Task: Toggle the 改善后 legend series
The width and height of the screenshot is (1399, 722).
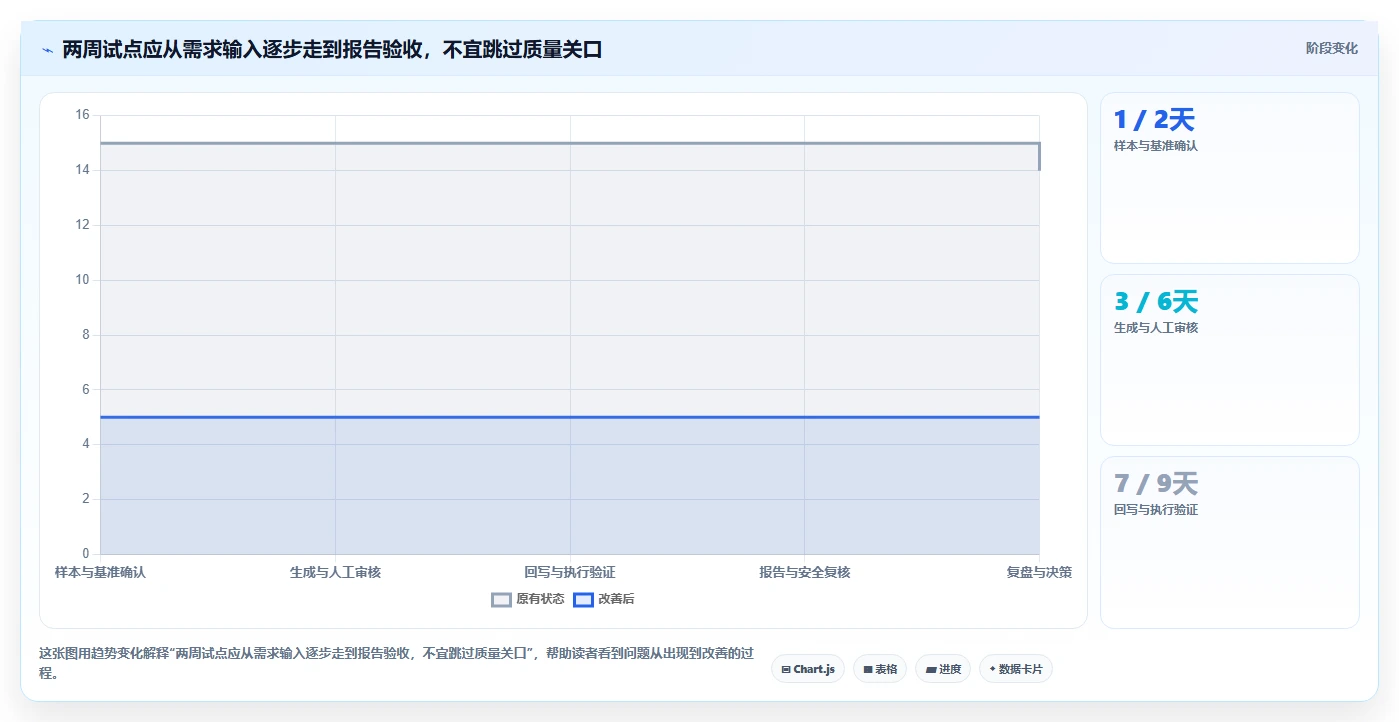Action: tap(604, 599)
